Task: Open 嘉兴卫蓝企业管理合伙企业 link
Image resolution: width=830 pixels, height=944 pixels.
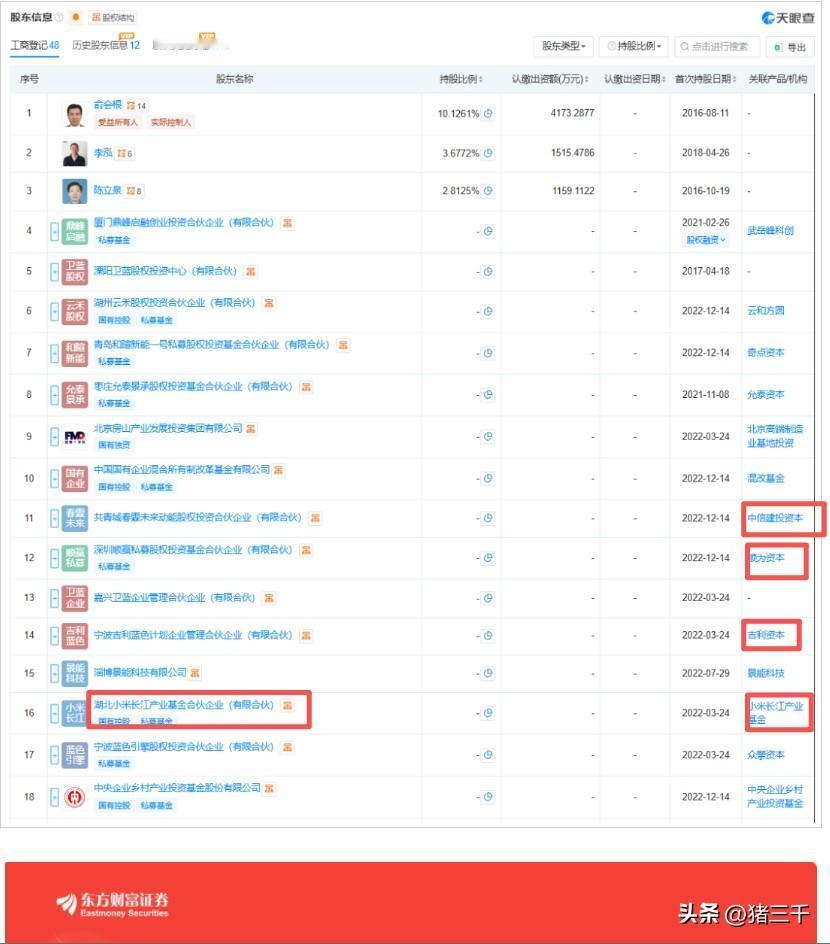Action: tap(175, 598)
